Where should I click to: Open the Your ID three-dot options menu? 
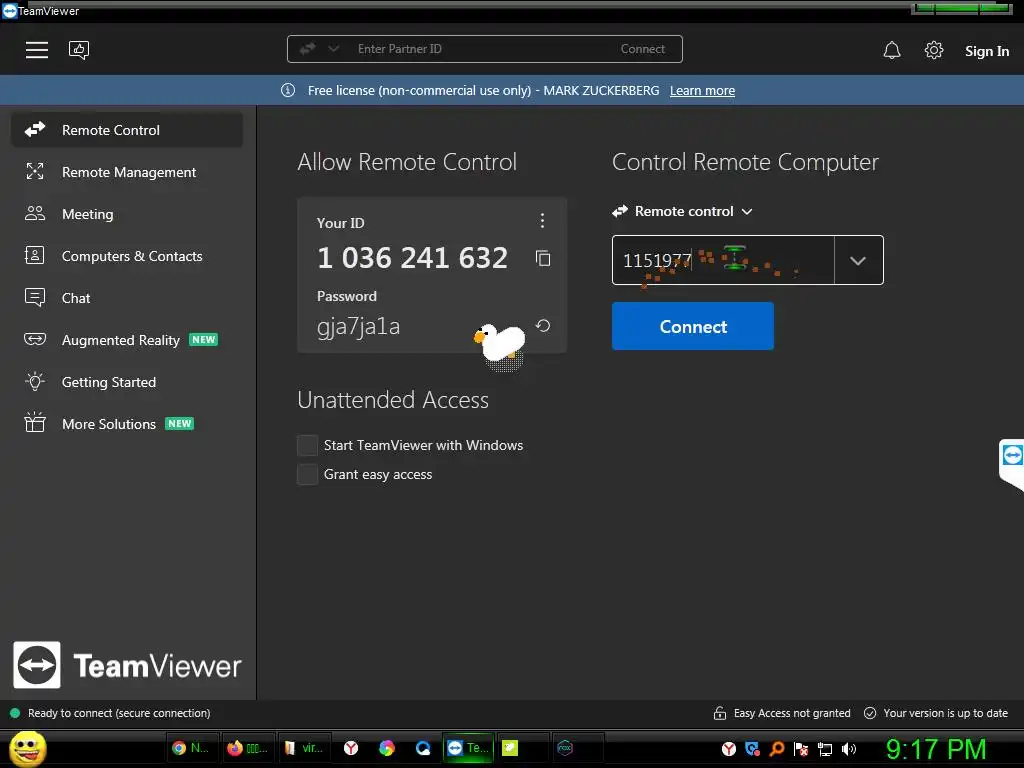coord(542,221)
